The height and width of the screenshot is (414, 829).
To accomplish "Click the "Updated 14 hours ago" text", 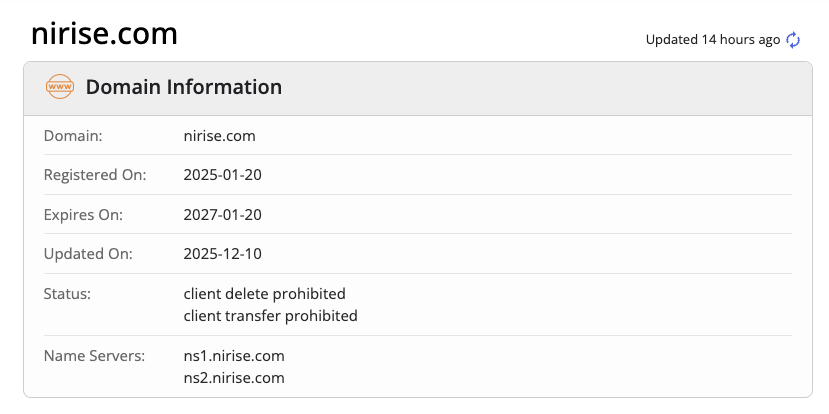I will [x=712, y=40].
